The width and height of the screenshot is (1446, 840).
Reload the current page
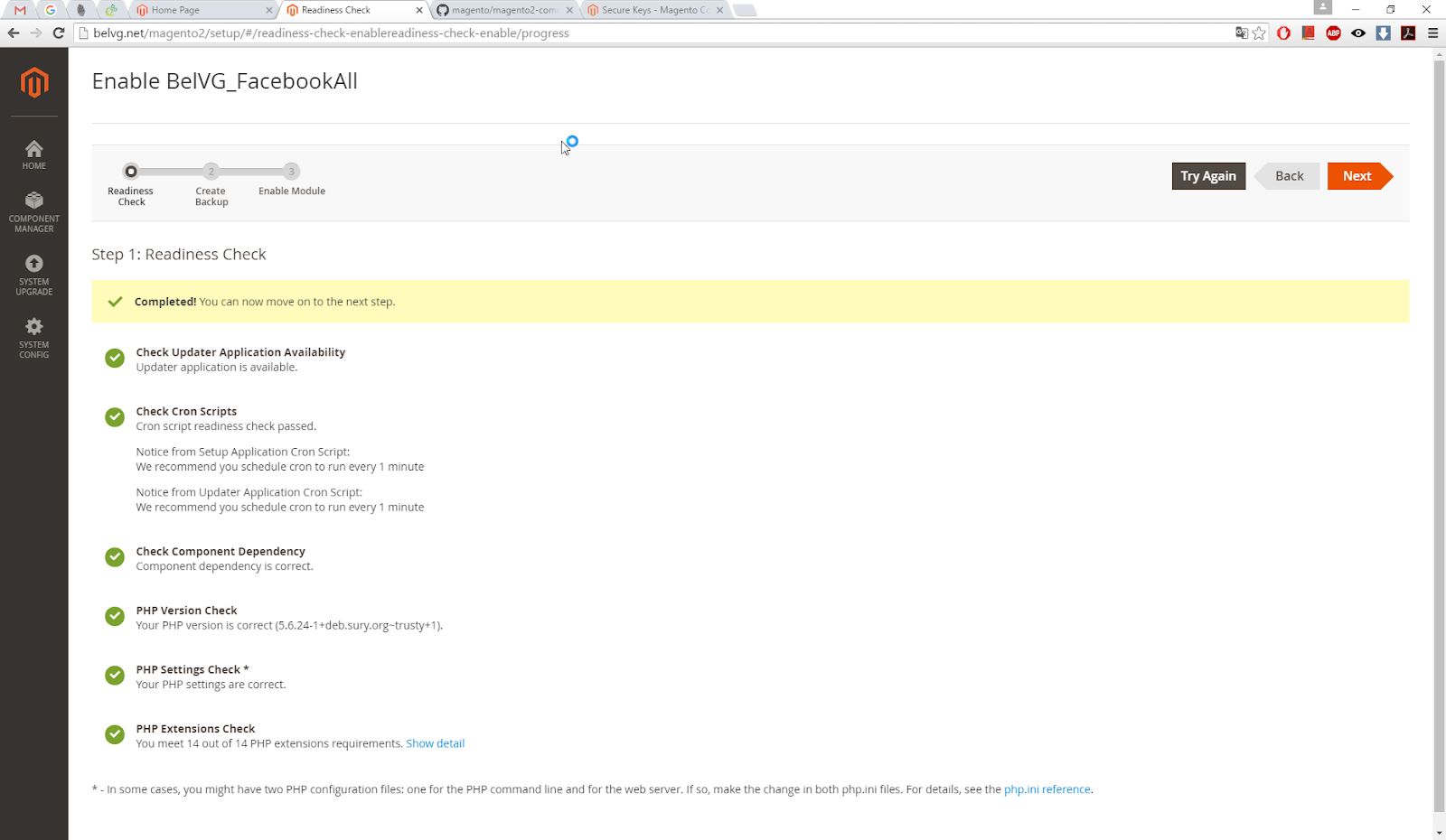59,33
